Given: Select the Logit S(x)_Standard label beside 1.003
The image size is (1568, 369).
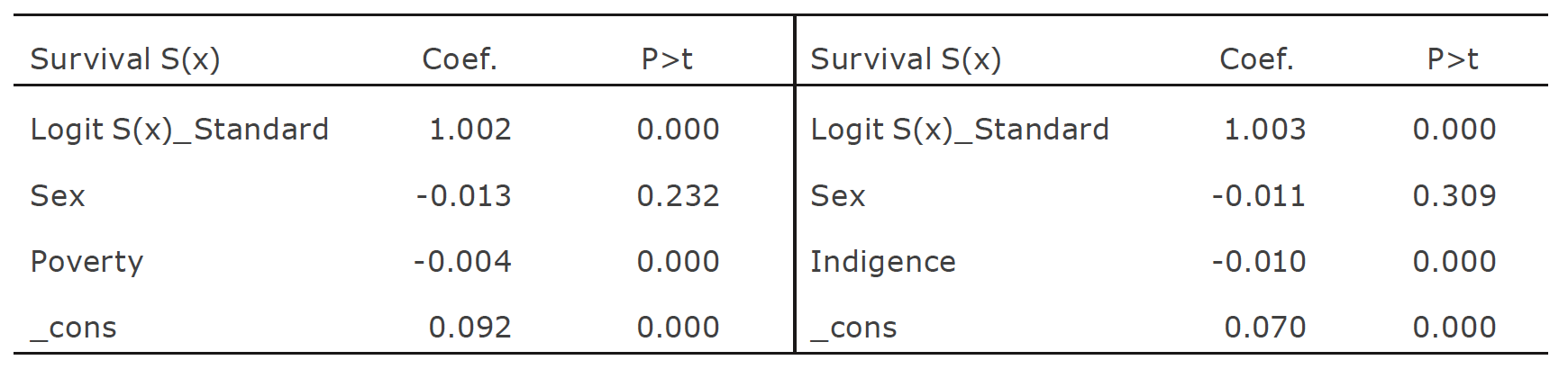Looking at the screenshot, I should click(x=959, y=130).
